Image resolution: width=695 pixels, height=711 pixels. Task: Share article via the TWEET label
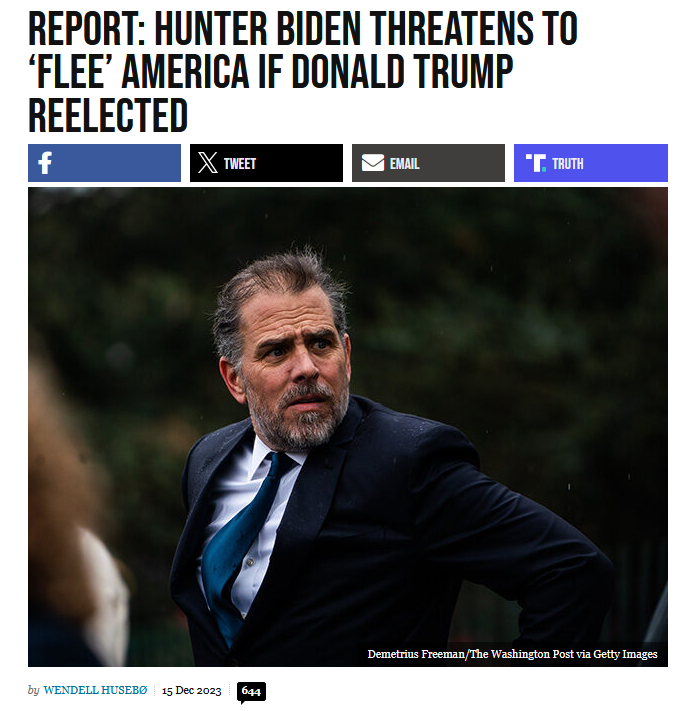240,164
